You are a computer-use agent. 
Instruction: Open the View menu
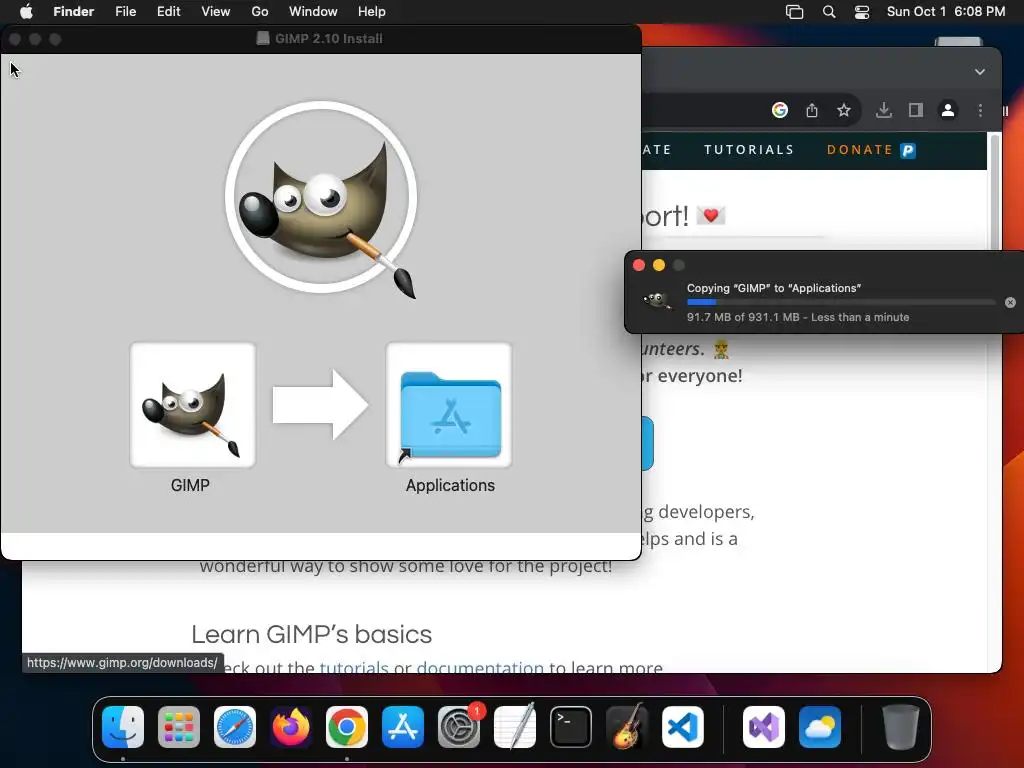216,12
